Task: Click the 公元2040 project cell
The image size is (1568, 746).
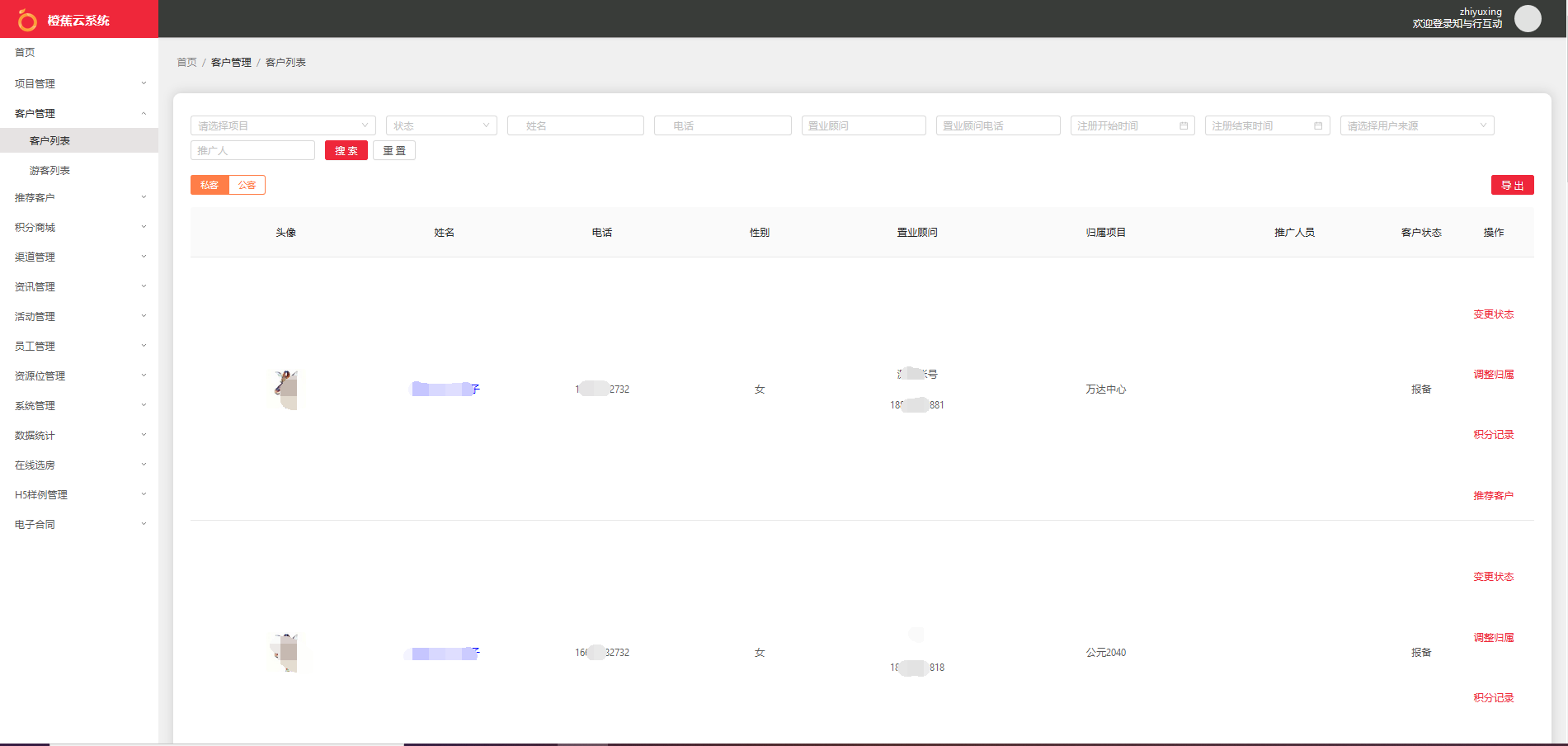Action: click(x=1106, y=653)
